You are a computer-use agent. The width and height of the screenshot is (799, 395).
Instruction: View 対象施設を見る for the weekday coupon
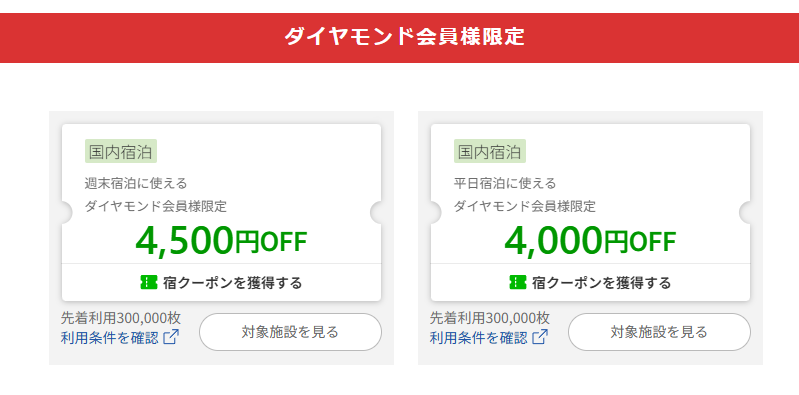coord(659,332)
